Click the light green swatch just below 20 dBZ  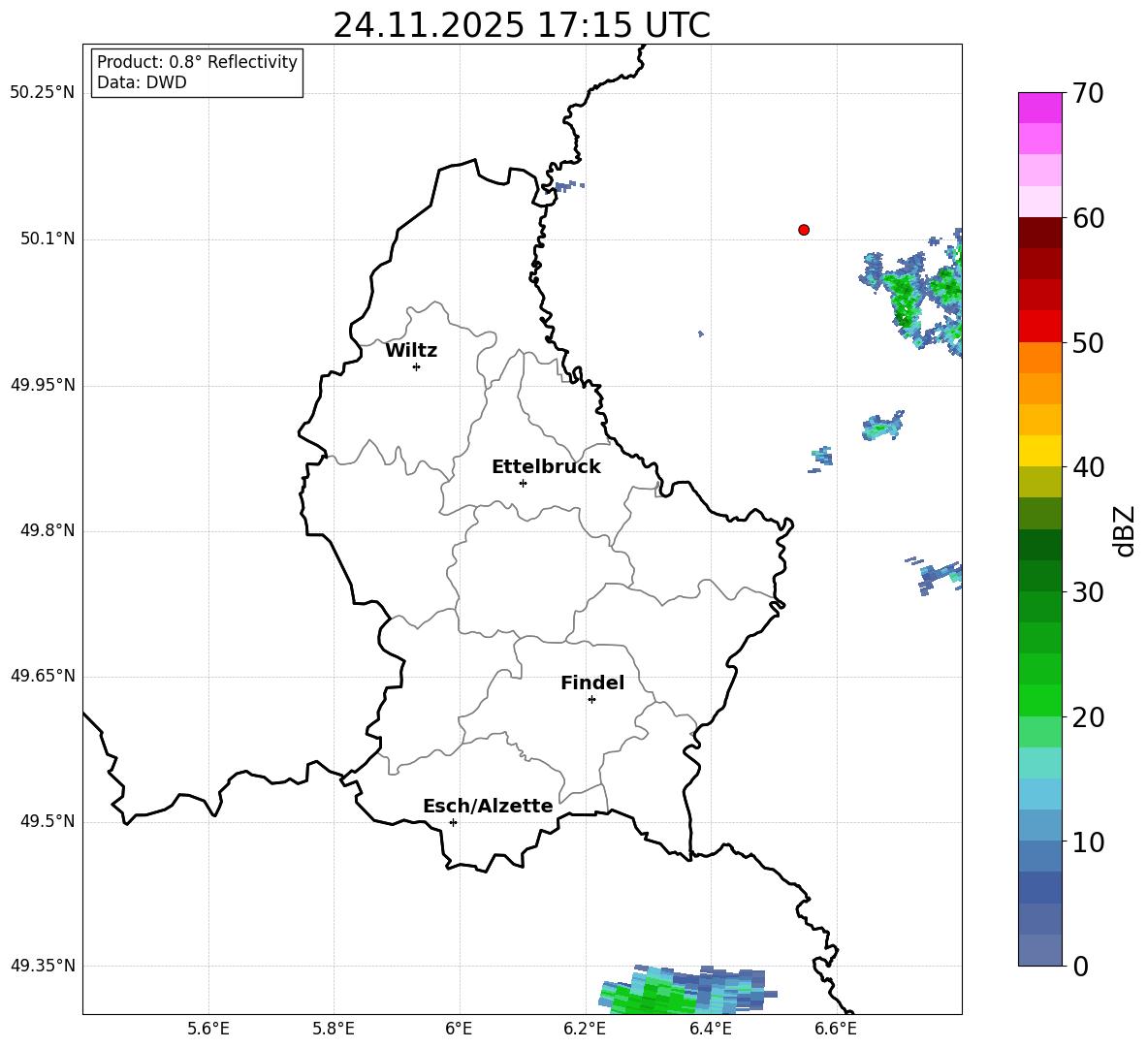1039,732
